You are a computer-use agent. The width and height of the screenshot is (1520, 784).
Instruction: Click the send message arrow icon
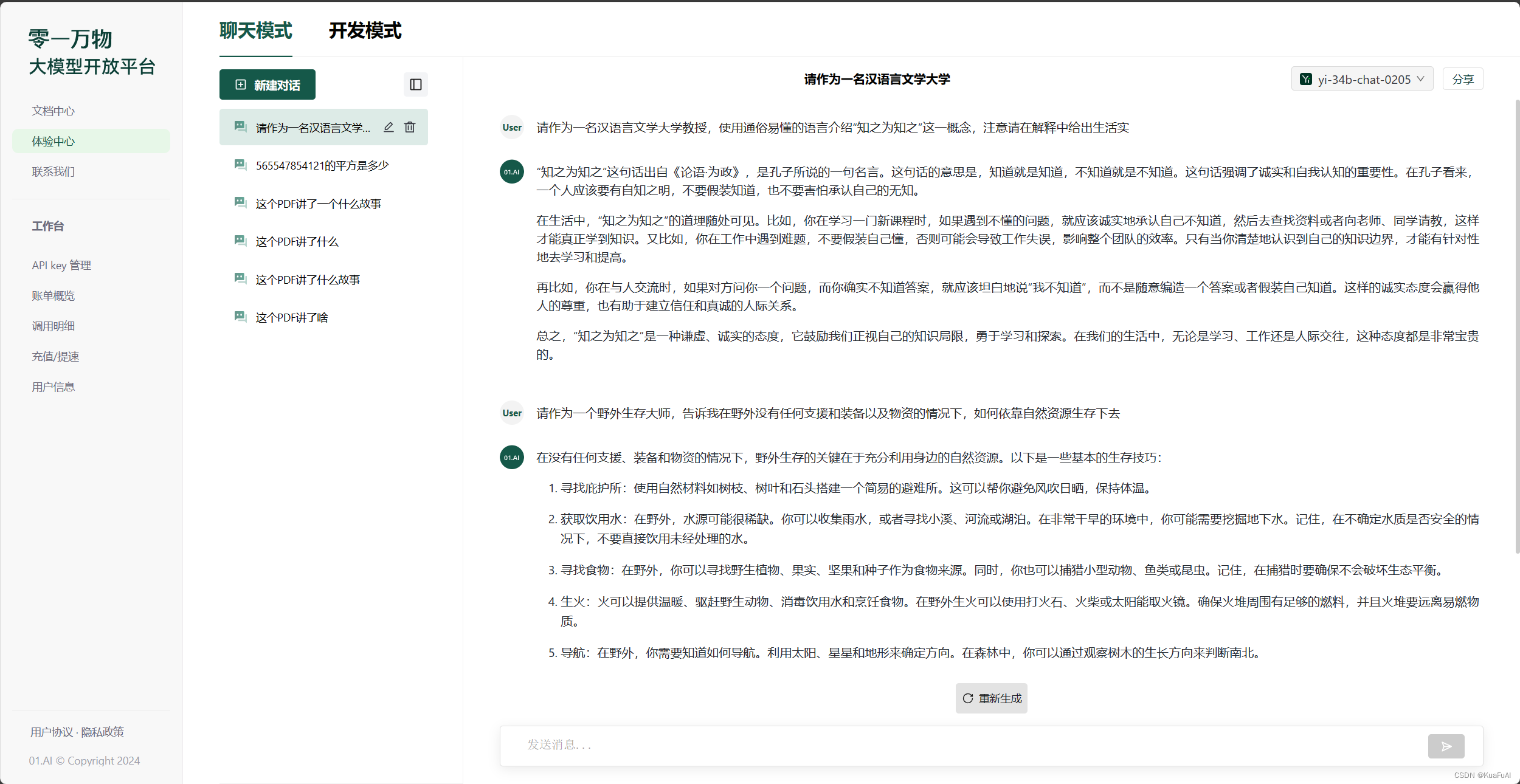[x=1446, y=746]
